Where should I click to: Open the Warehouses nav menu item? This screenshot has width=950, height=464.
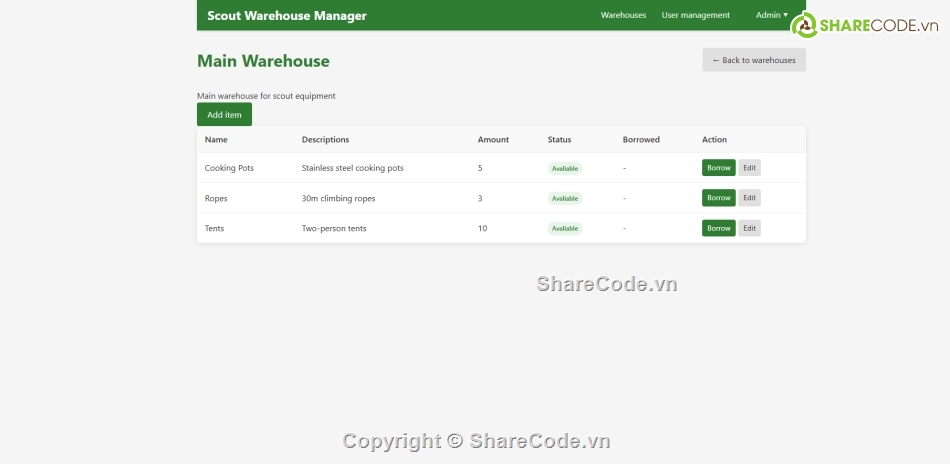623,15
